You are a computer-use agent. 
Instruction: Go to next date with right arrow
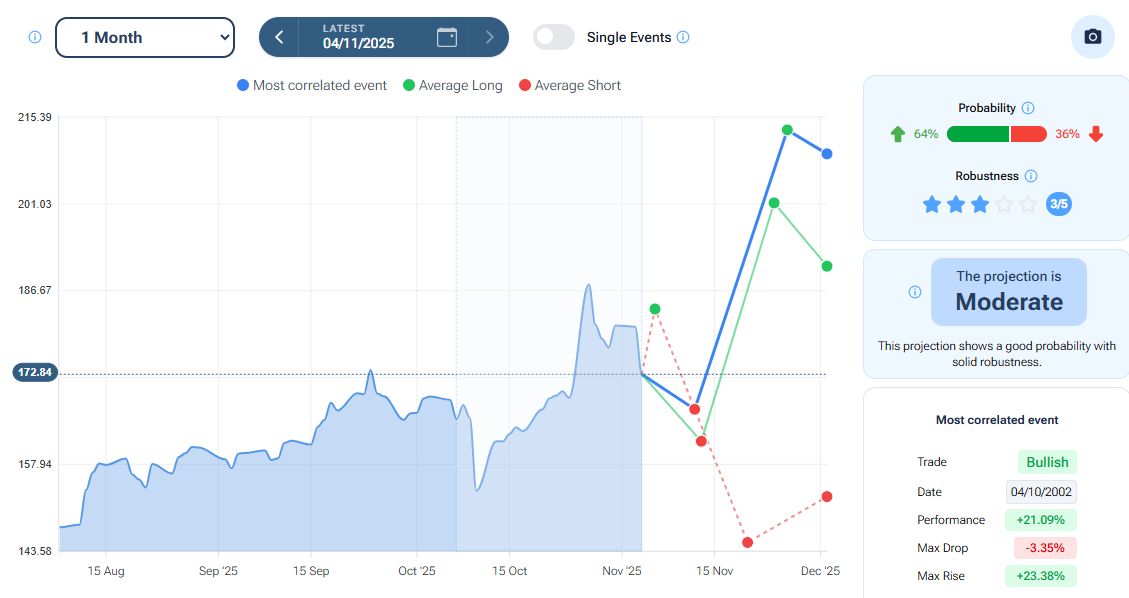489,37
